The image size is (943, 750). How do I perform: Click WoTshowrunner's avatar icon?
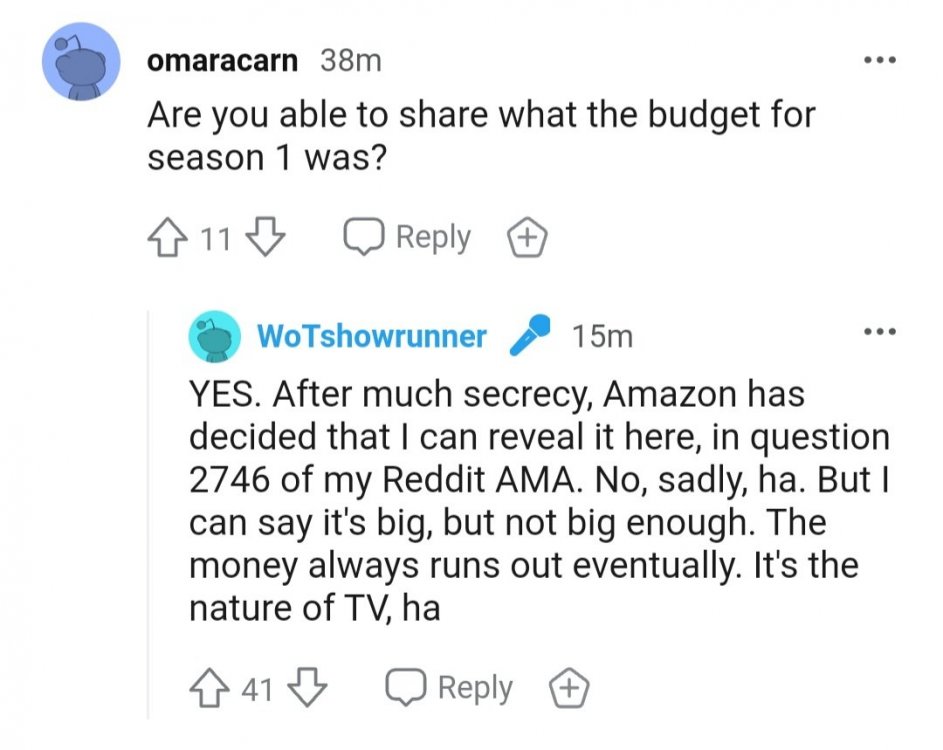(214, 337)
